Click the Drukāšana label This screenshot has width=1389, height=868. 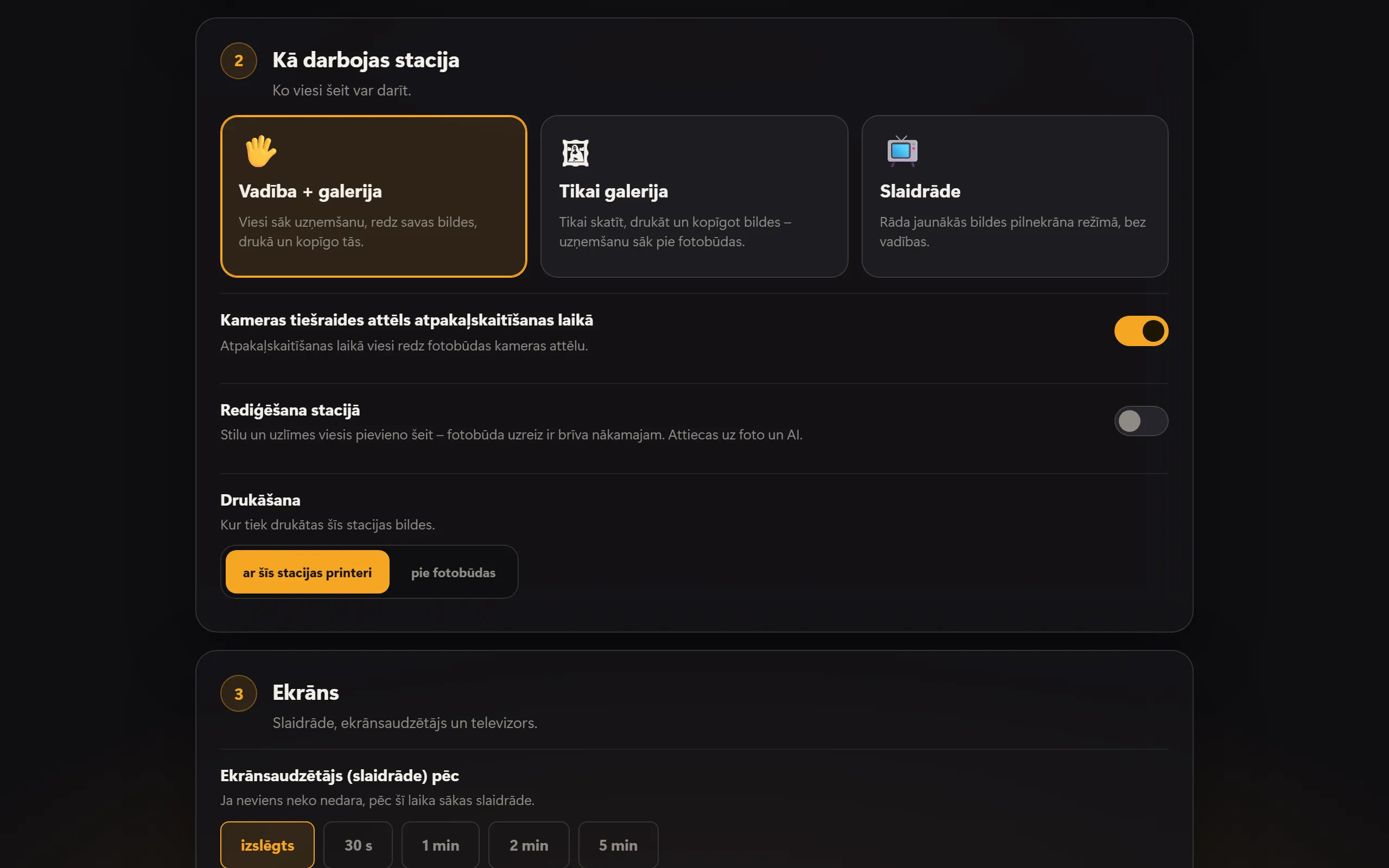coord(260,500)
